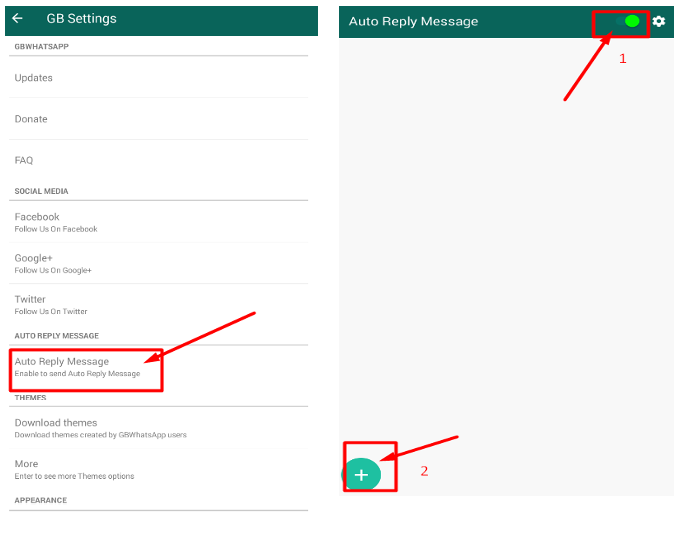This screenshot has width=679, height=535.
Task: Open Google+ follow option
Action: [158, 263]
